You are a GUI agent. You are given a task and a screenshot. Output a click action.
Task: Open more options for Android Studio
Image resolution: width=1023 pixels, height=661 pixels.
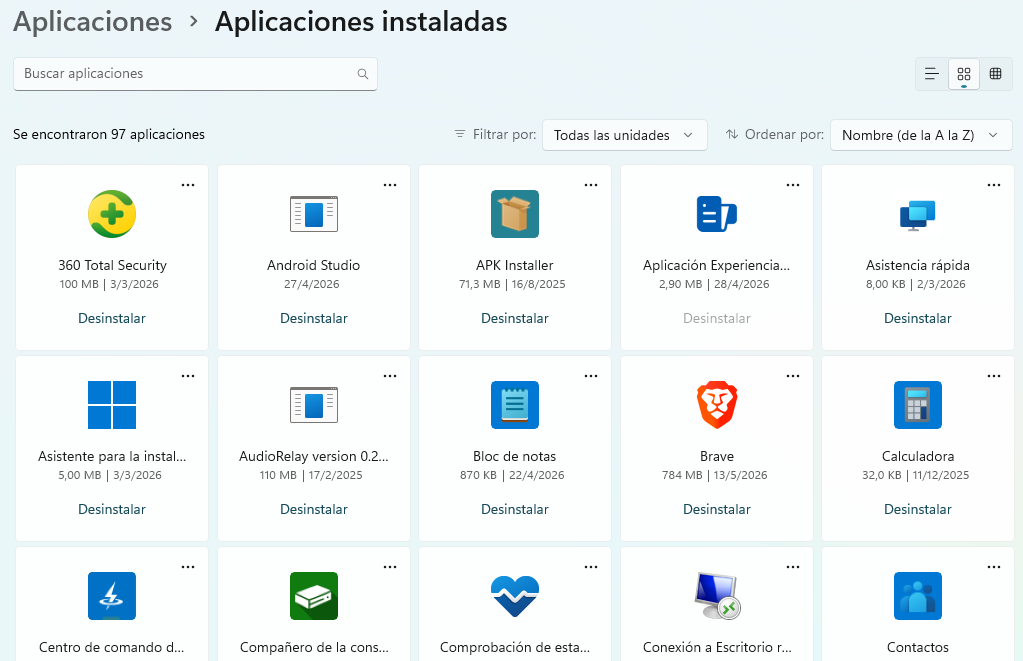pos(390,185)
